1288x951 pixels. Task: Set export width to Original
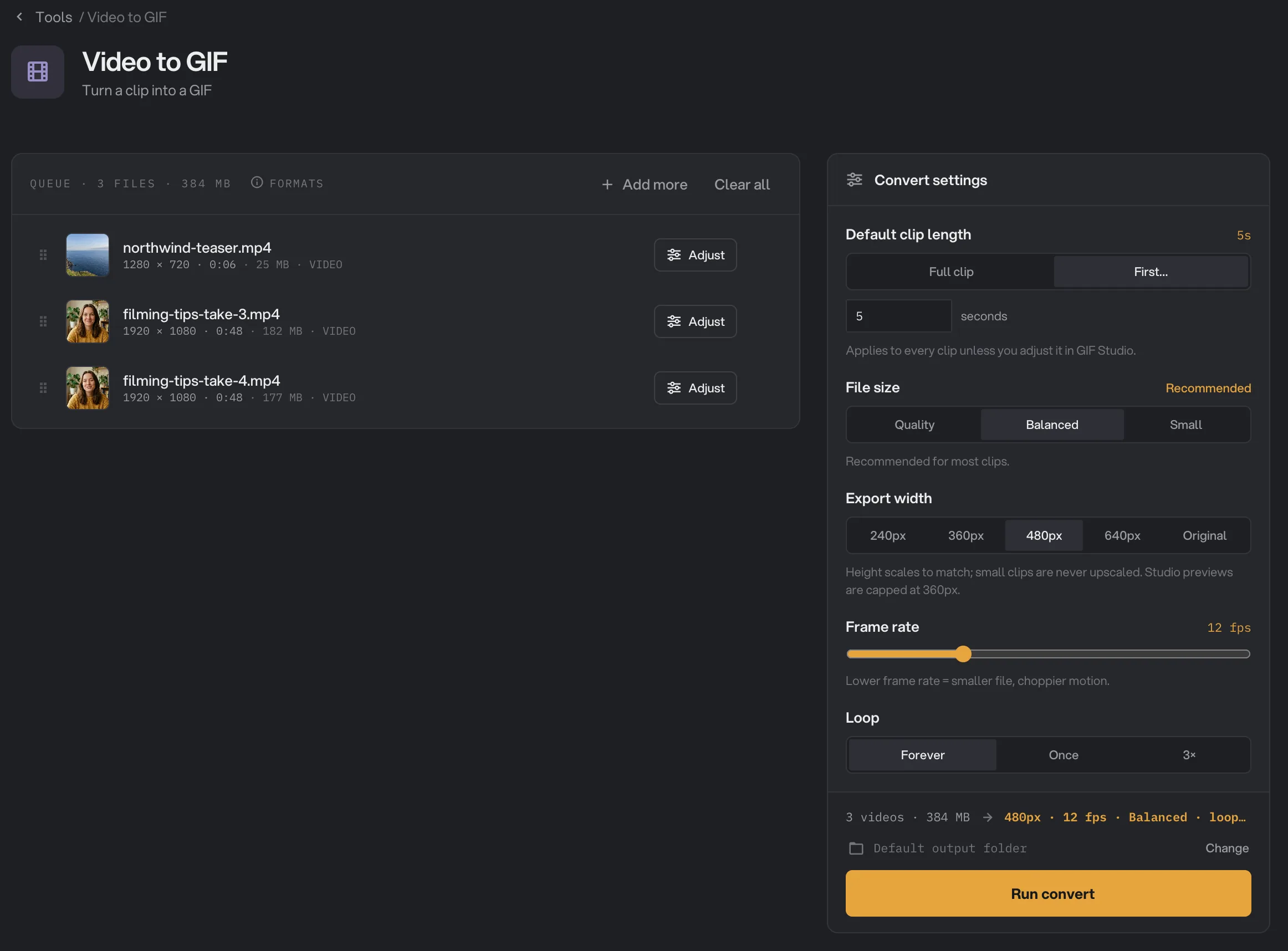click(x=1204, y=535)
